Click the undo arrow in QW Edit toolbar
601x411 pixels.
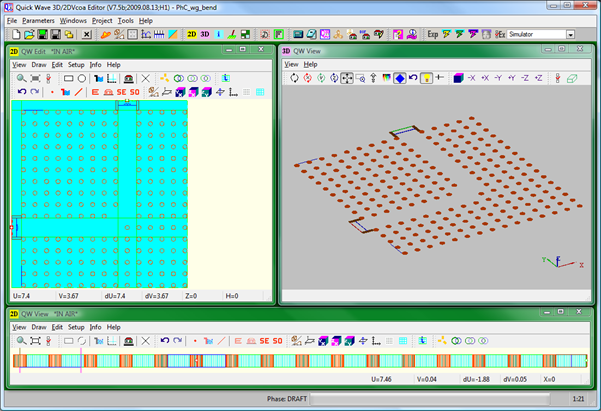pos(21,92)
